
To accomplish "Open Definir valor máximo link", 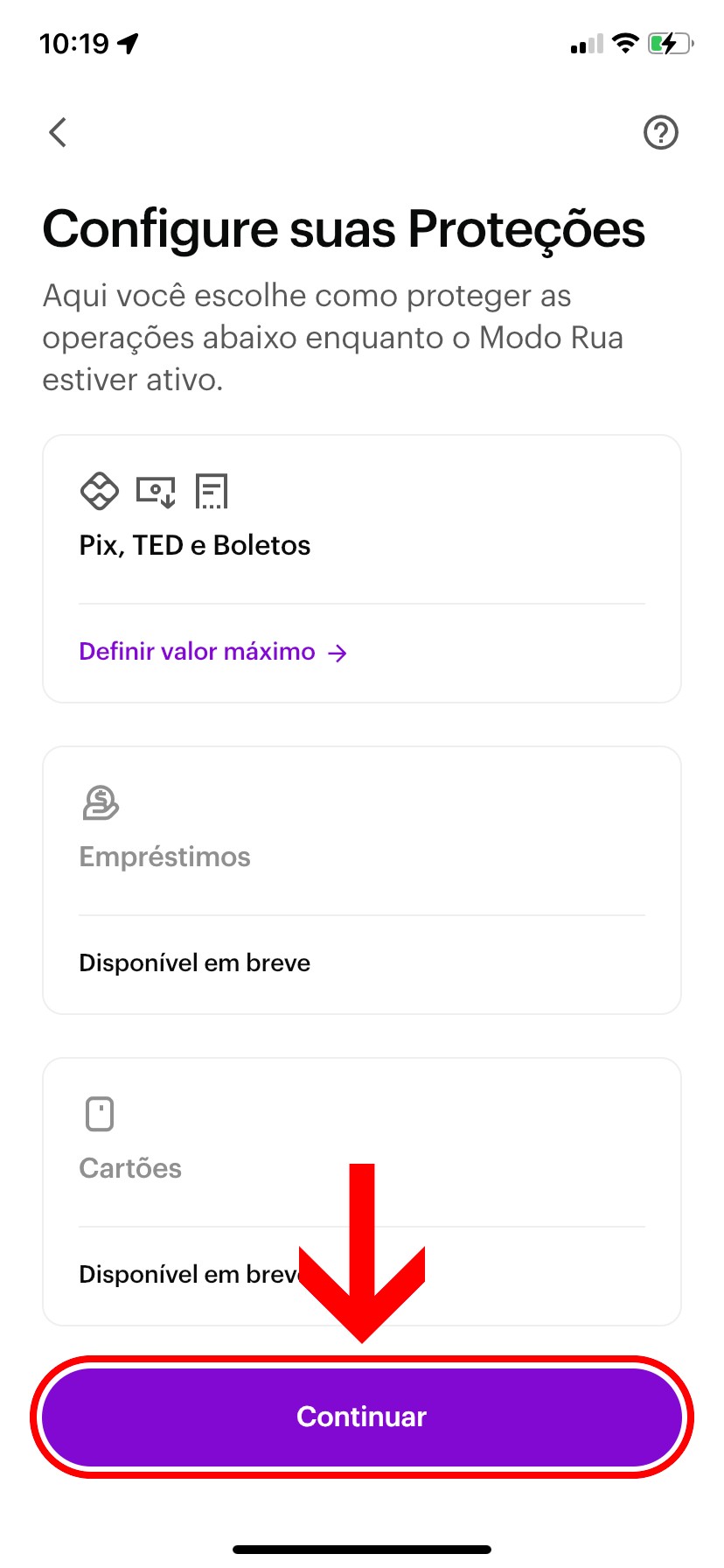I will click(x=197, y=652).
